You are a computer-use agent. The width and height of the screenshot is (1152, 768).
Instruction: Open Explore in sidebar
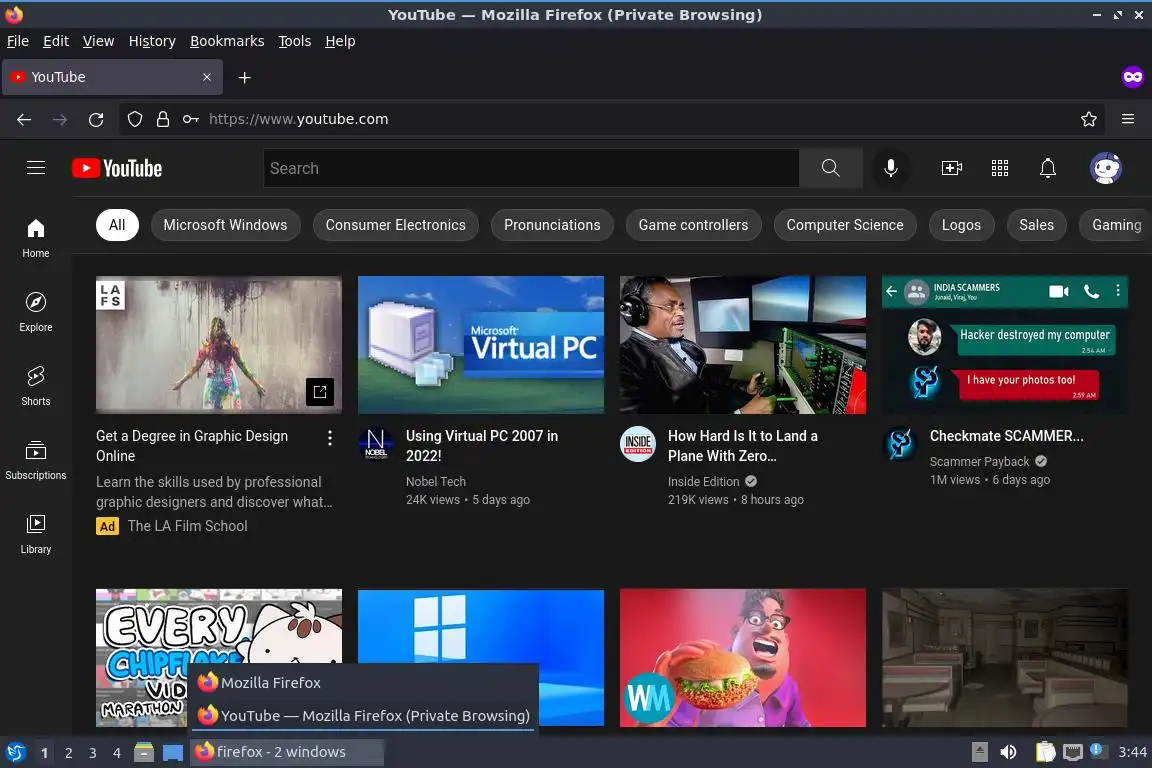pos(36,312)
